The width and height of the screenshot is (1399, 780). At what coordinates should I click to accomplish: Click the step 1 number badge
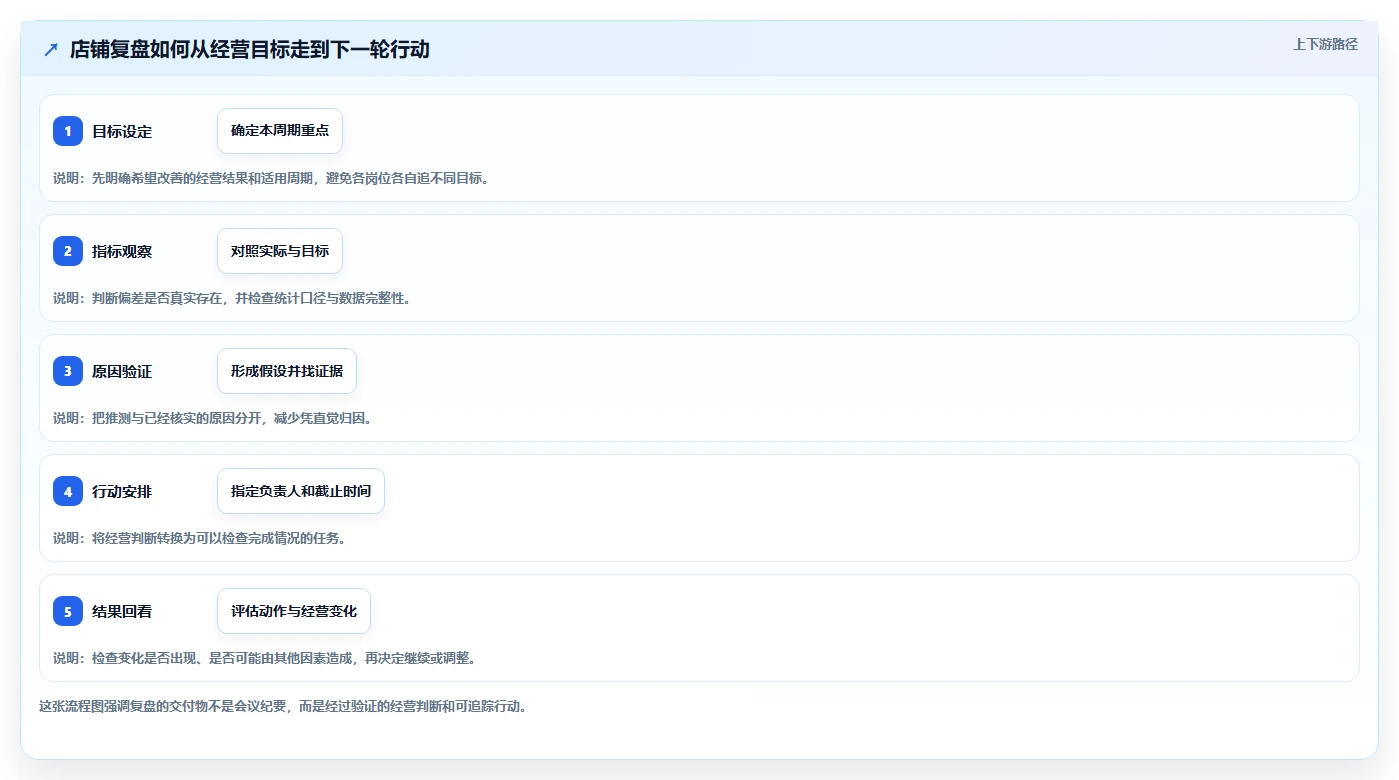click(68, 131)
